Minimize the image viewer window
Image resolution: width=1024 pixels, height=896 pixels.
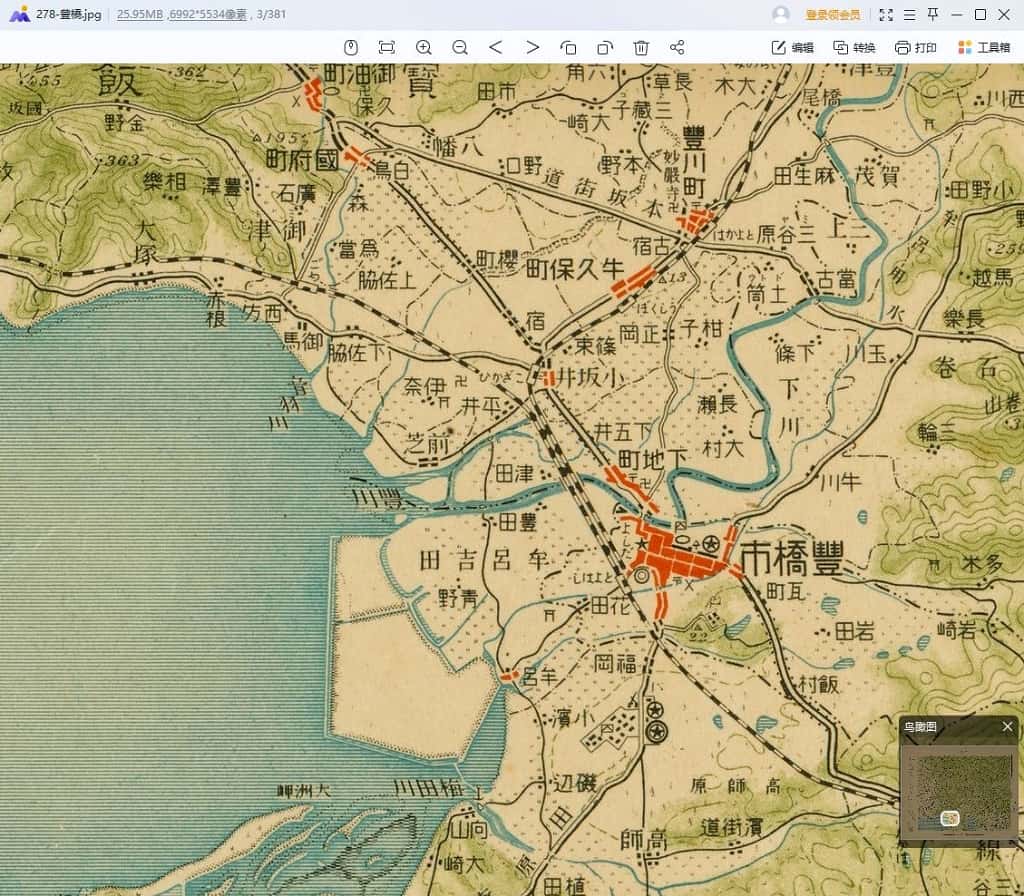(957, 14)
